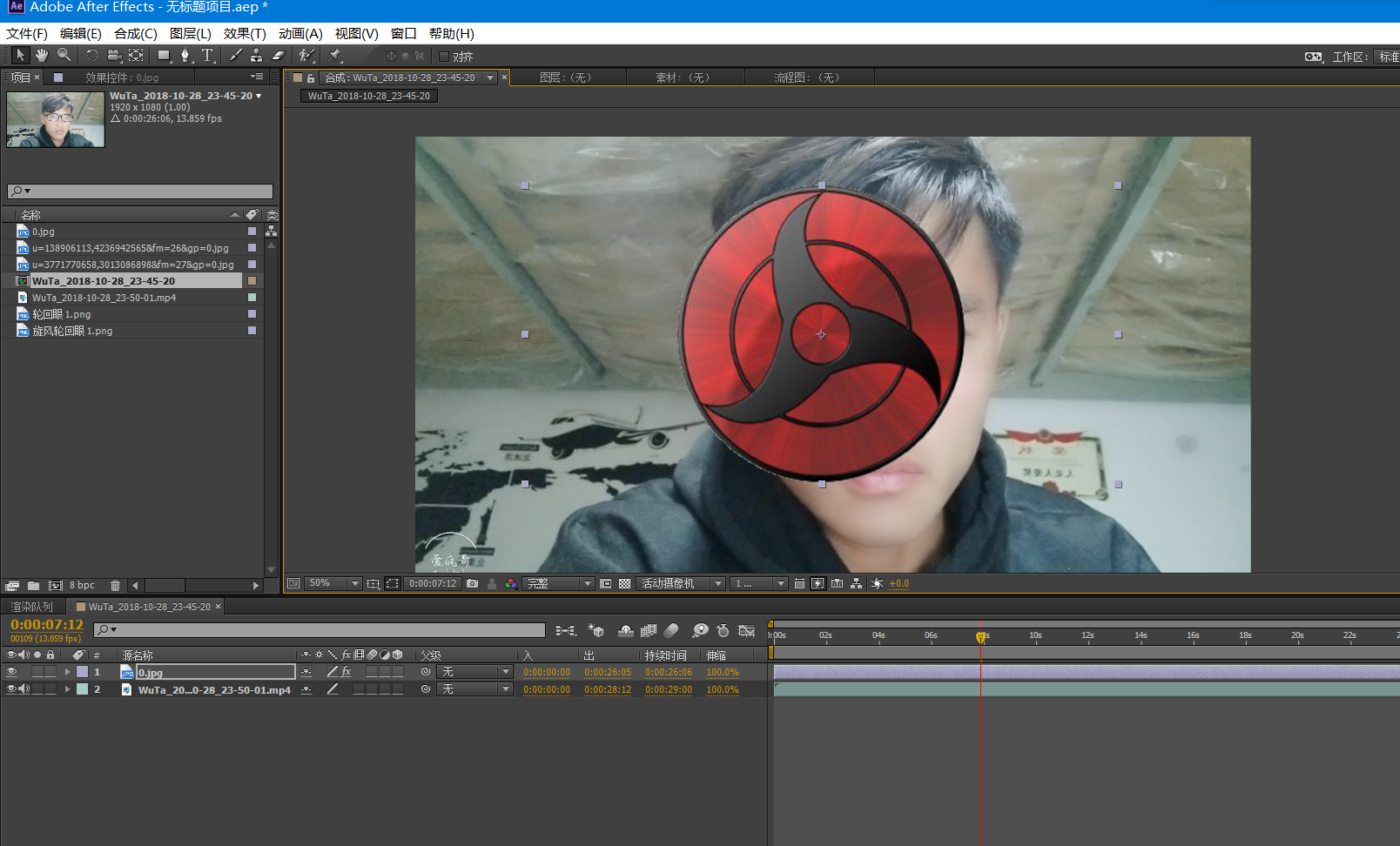Open the 合成(C) menu
Viewport: 1400px width, 846px height.
(x=136, y=33)
